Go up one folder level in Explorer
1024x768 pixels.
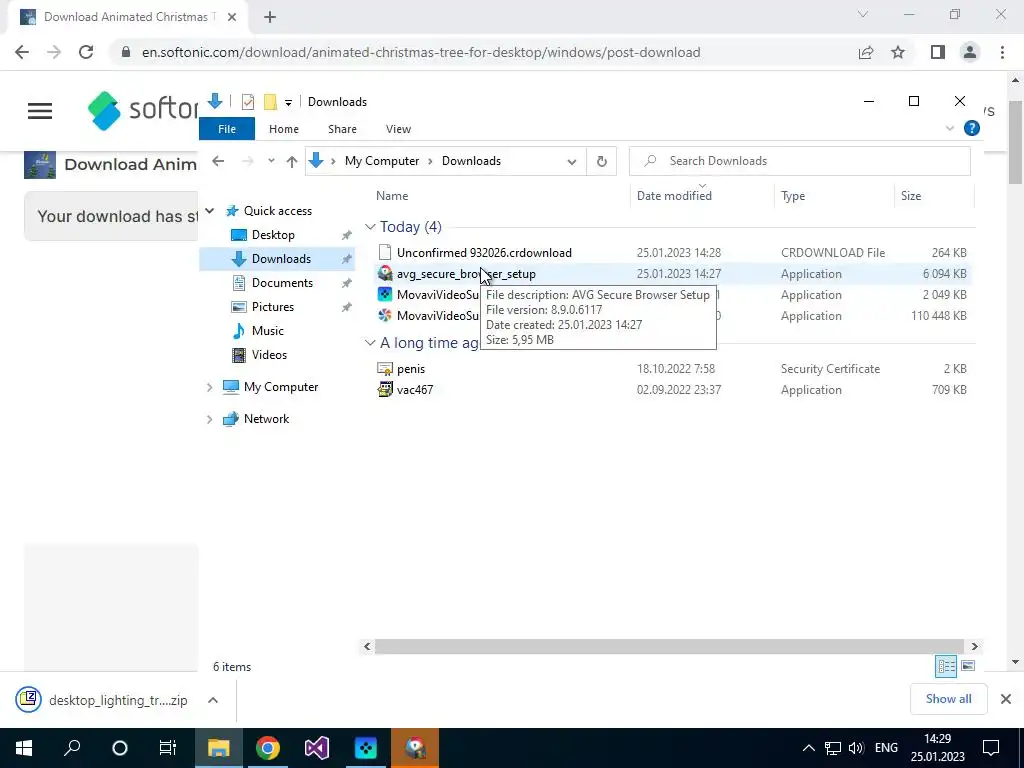tap(292, 161)
